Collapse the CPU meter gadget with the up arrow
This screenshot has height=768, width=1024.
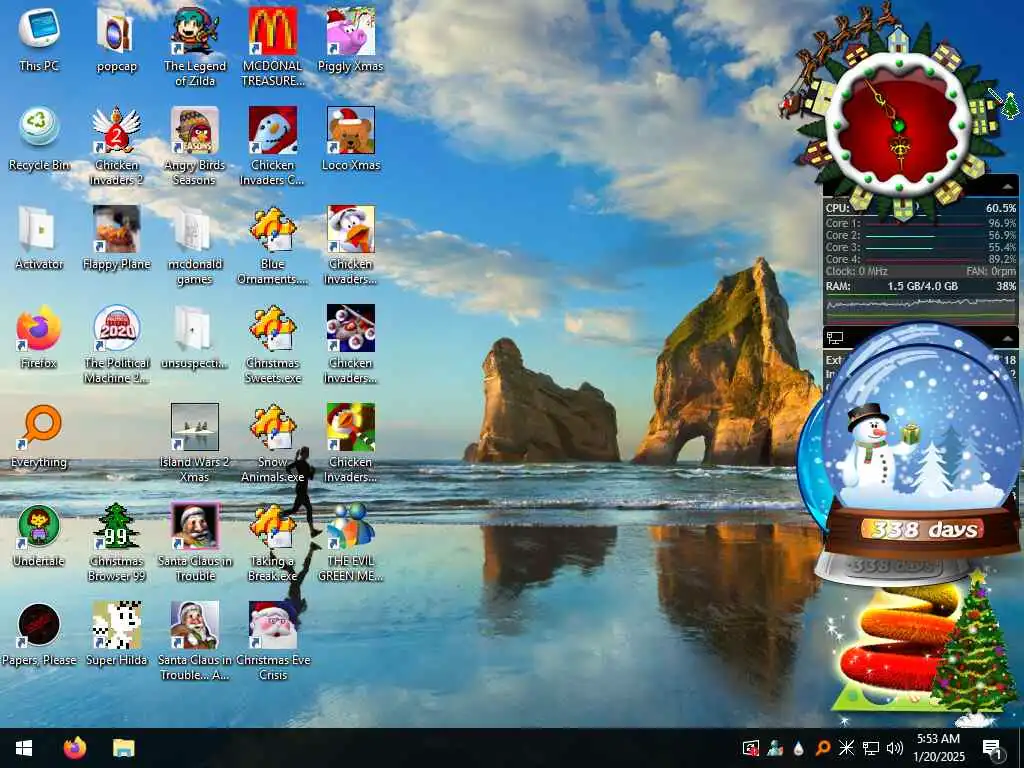pos(1008,187)
